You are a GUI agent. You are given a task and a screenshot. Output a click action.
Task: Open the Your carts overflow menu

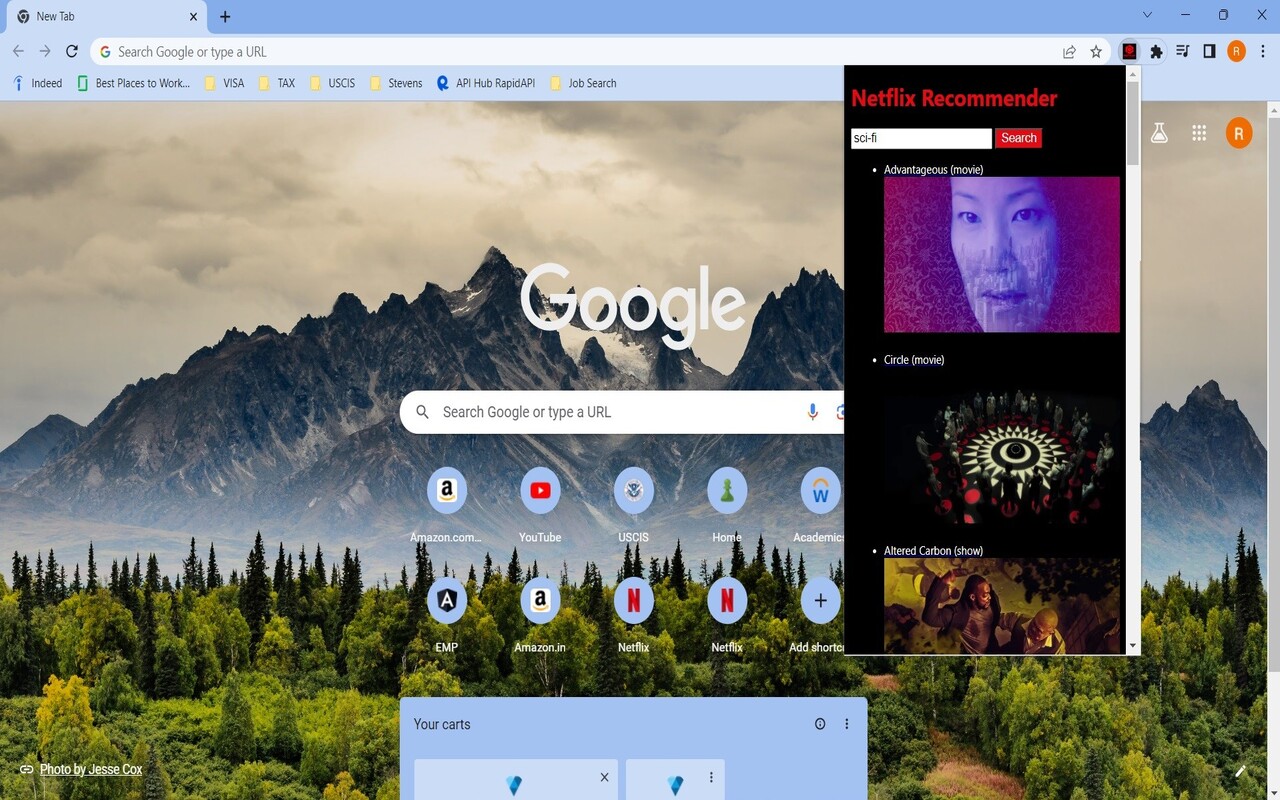click(x=847, y=723)
